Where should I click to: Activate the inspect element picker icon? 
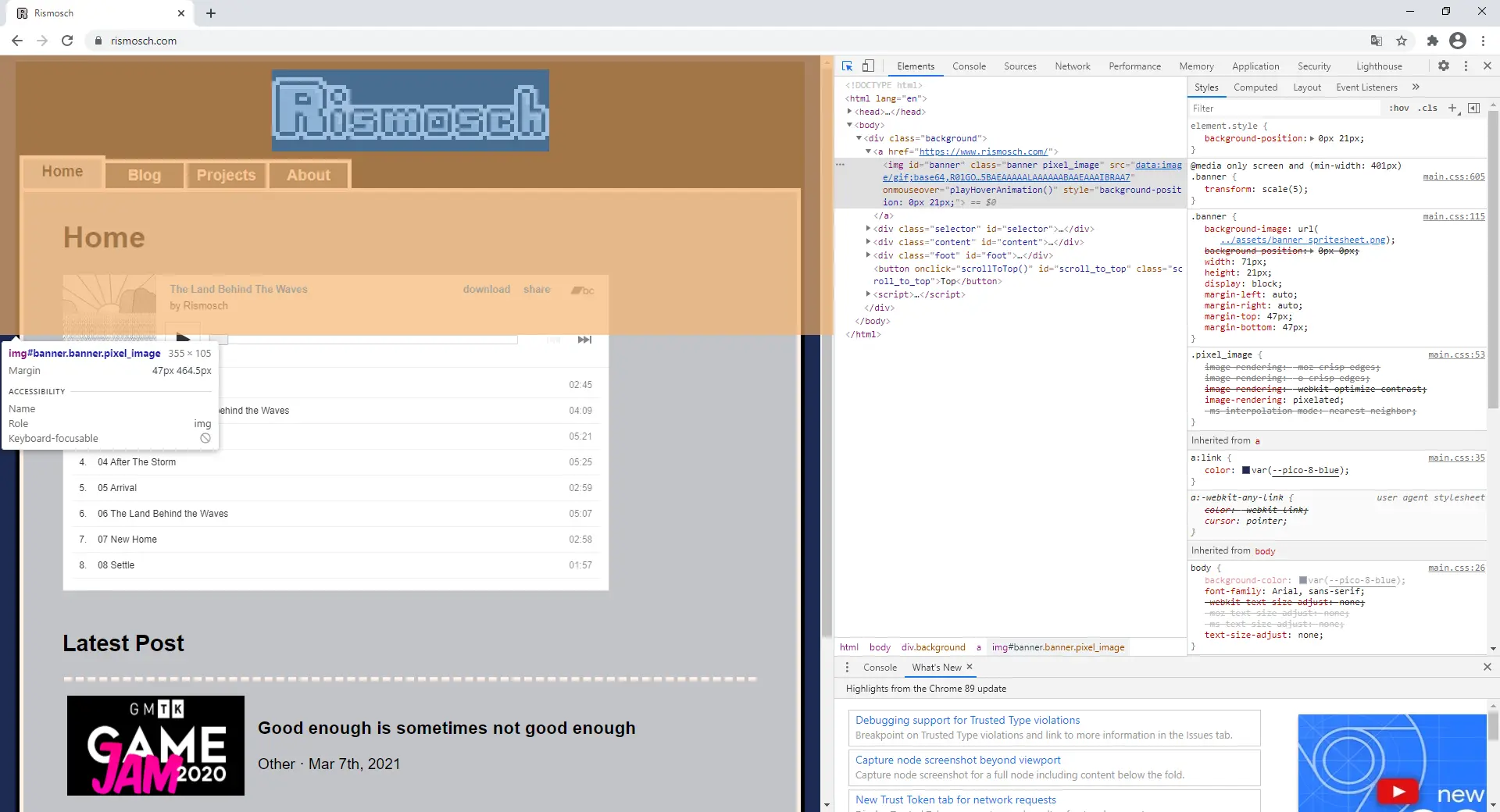(847, 66)
